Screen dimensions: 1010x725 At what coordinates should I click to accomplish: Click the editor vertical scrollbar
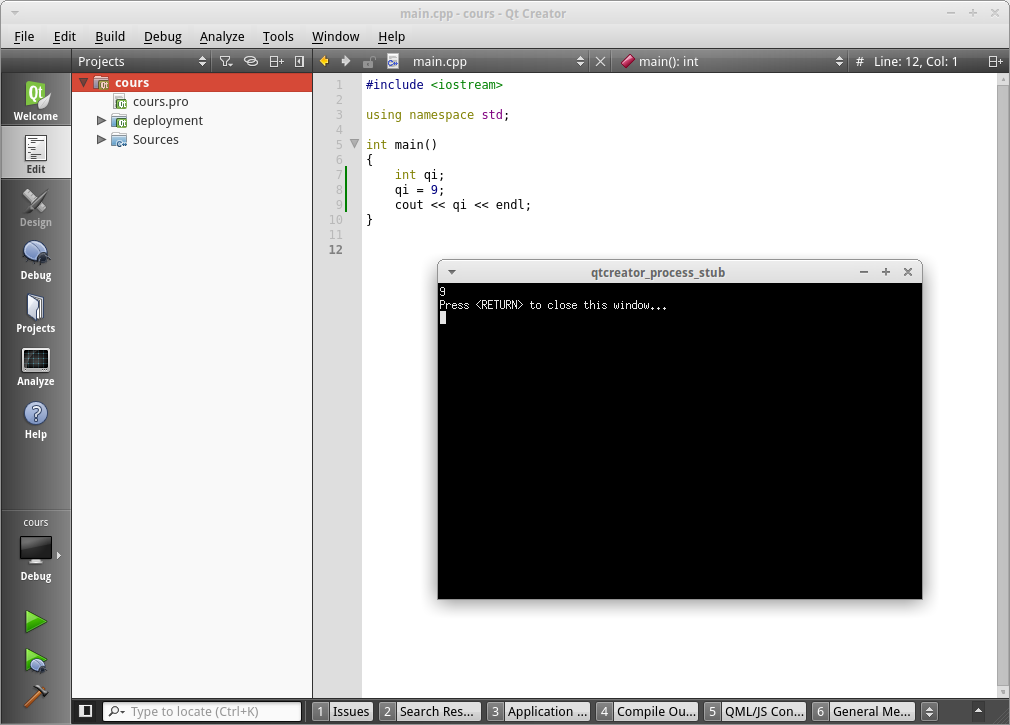(x=1002, y=385)
